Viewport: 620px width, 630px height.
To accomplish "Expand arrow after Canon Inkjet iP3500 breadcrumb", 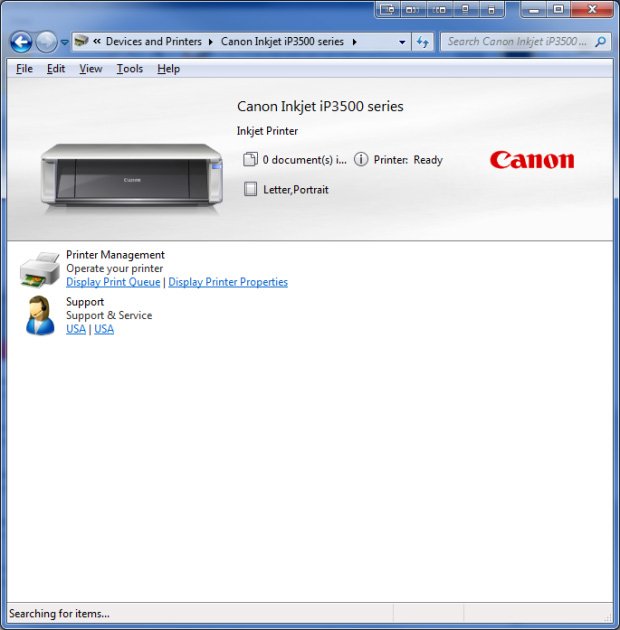I will (354, 42).
